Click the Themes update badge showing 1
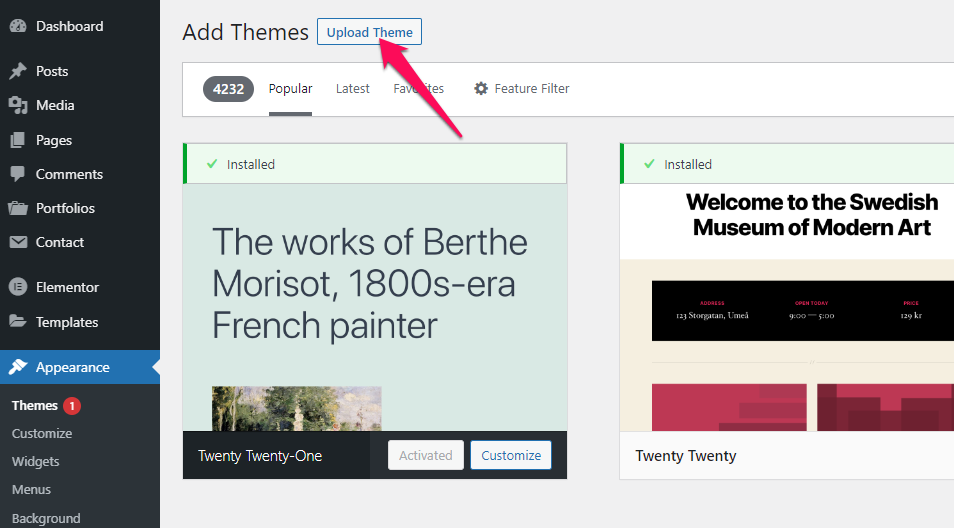Image resolution: width=954 pixels, height=528 pixels. 72,406
